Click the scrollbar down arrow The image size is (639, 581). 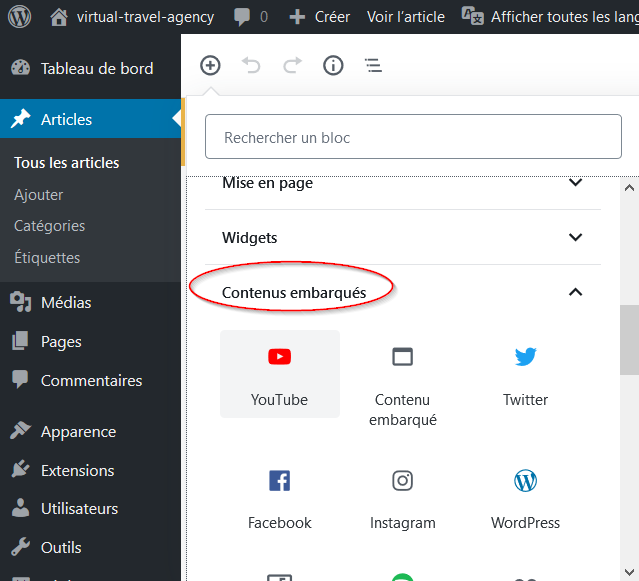(629, 571)
